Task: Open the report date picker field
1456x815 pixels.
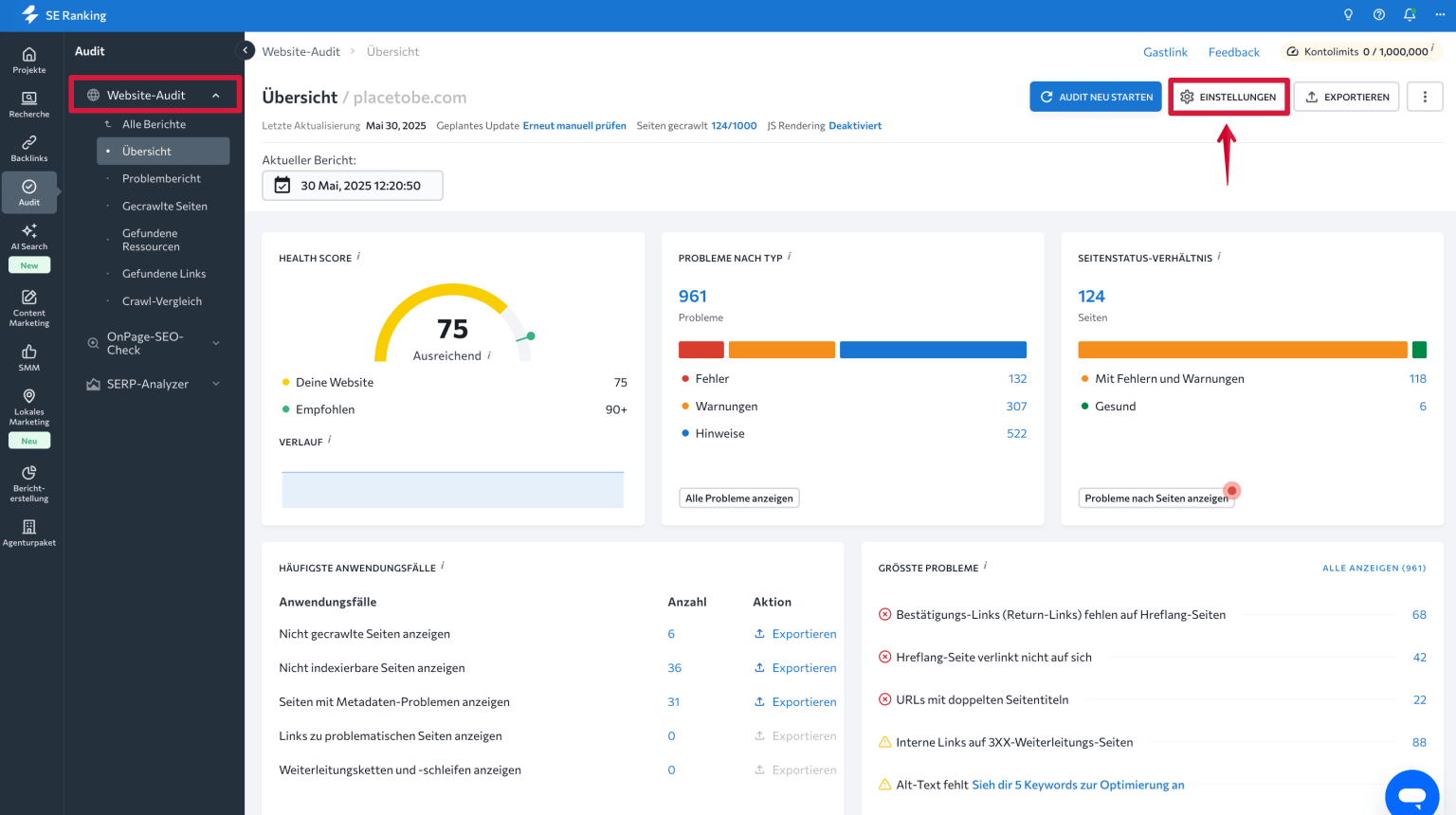Action: (x=352, y=186)
